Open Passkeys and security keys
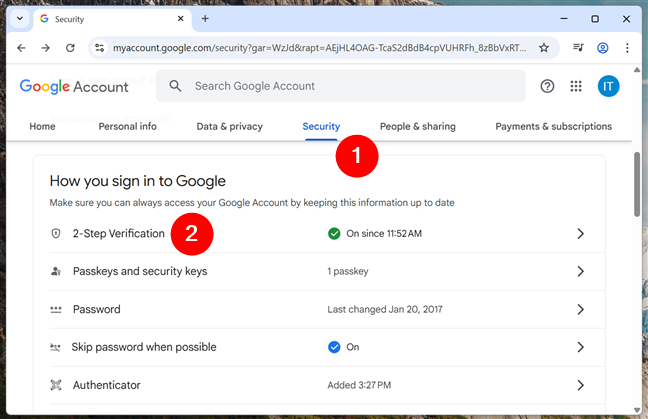 click(327, 271)
